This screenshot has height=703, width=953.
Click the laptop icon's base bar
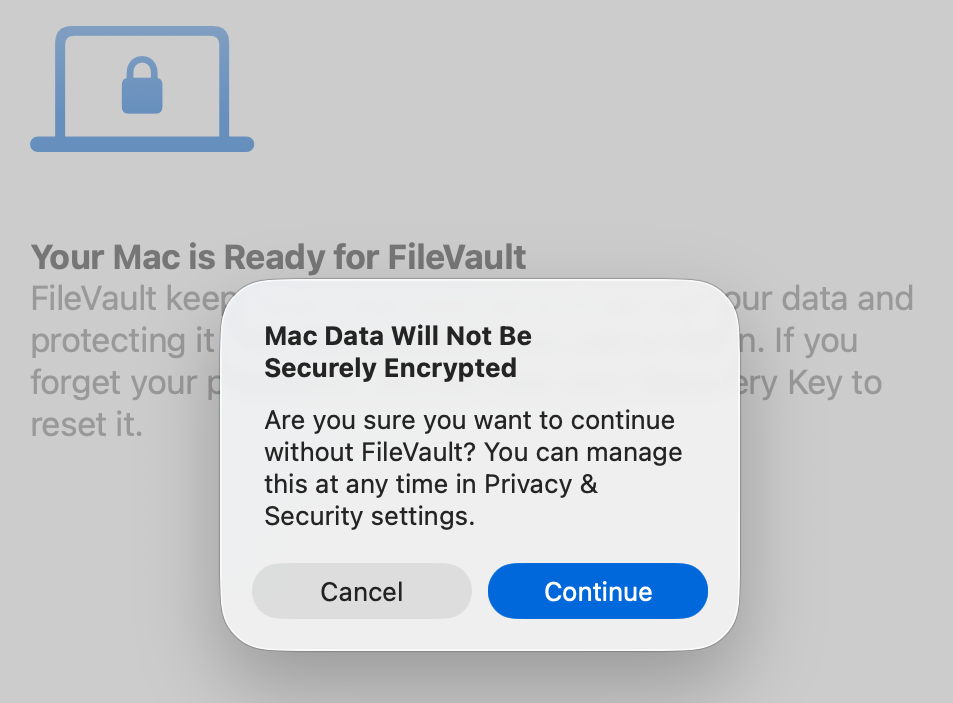[142, 145]
